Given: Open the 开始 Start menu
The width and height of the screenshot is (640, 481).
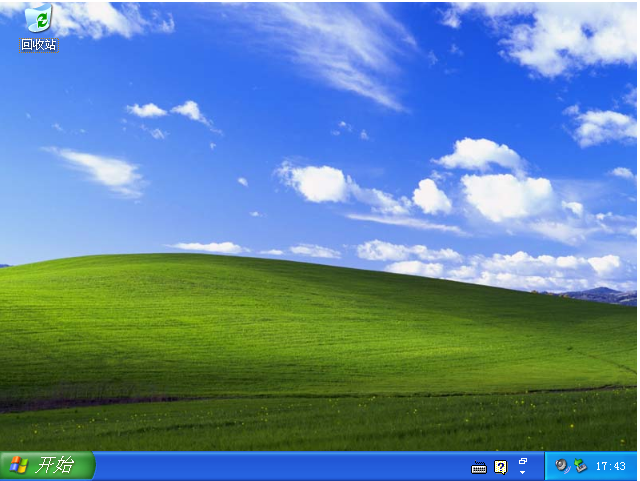Looking at the screenshot, I should (x=47, y=465).
